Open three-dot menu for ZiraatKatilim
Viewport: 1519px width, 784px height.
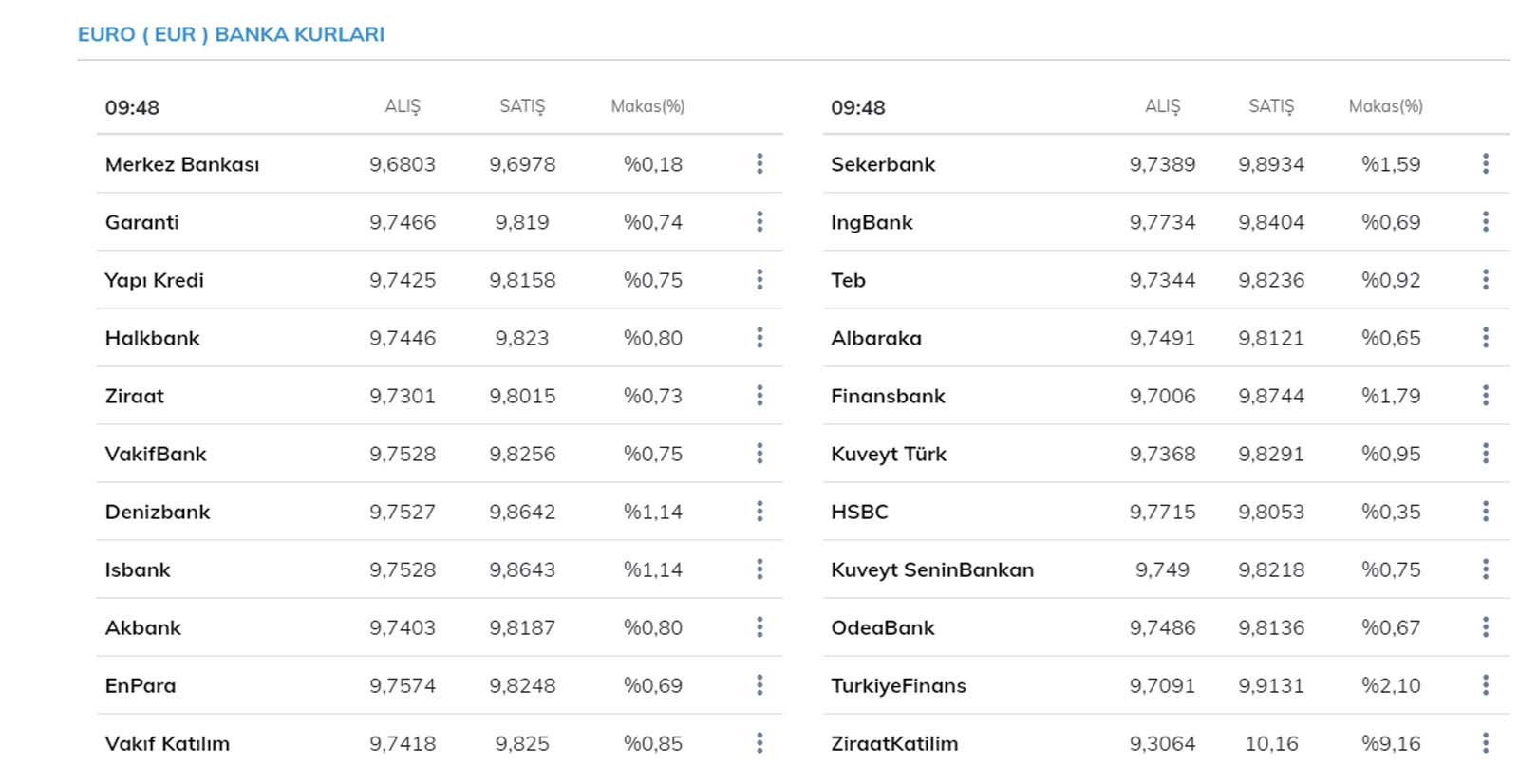click(x=1486, y=743)
